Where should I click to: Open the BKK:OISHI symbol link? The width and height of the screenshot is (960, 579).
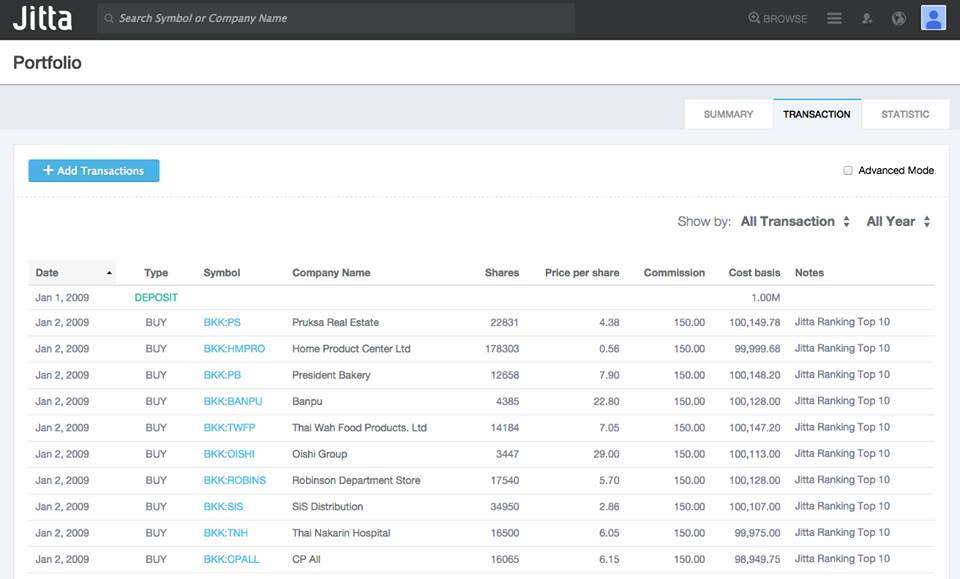(x=229, y=454)
